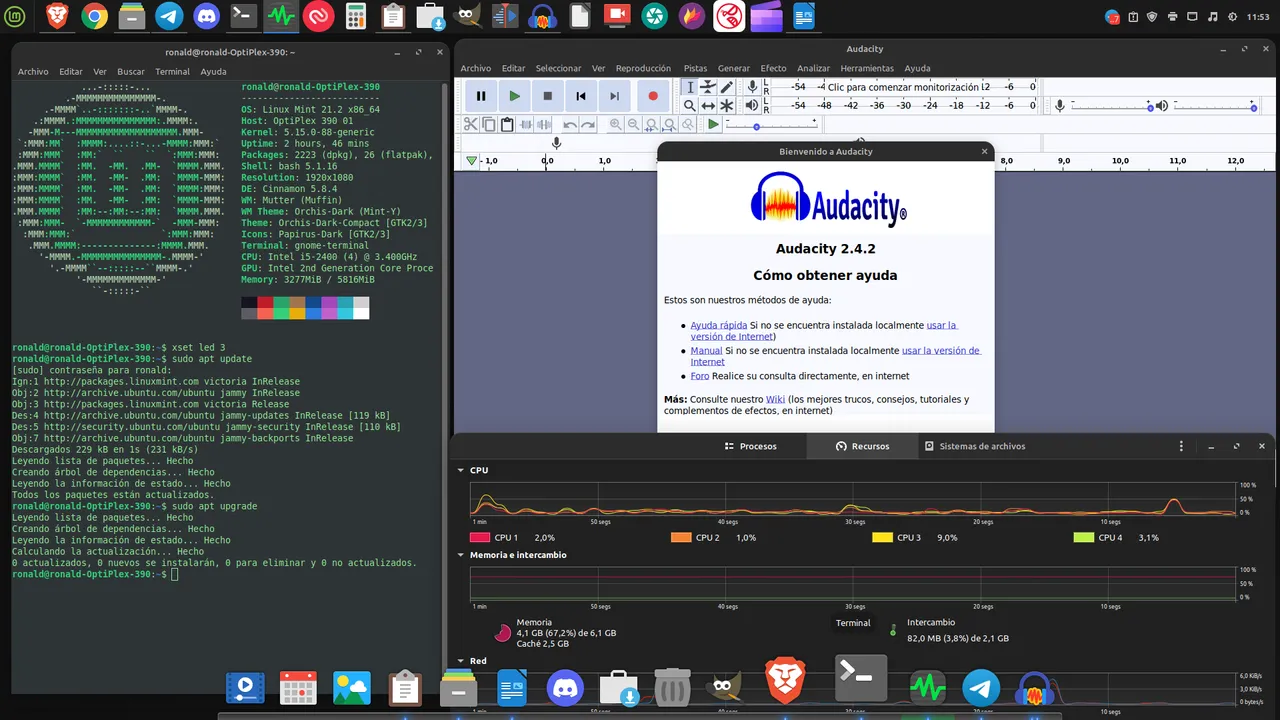The height and width of the screenshot is (720, 1280).
Task: Click the Zoom In icon in Audacity edit toolbar
Action: 615,124
